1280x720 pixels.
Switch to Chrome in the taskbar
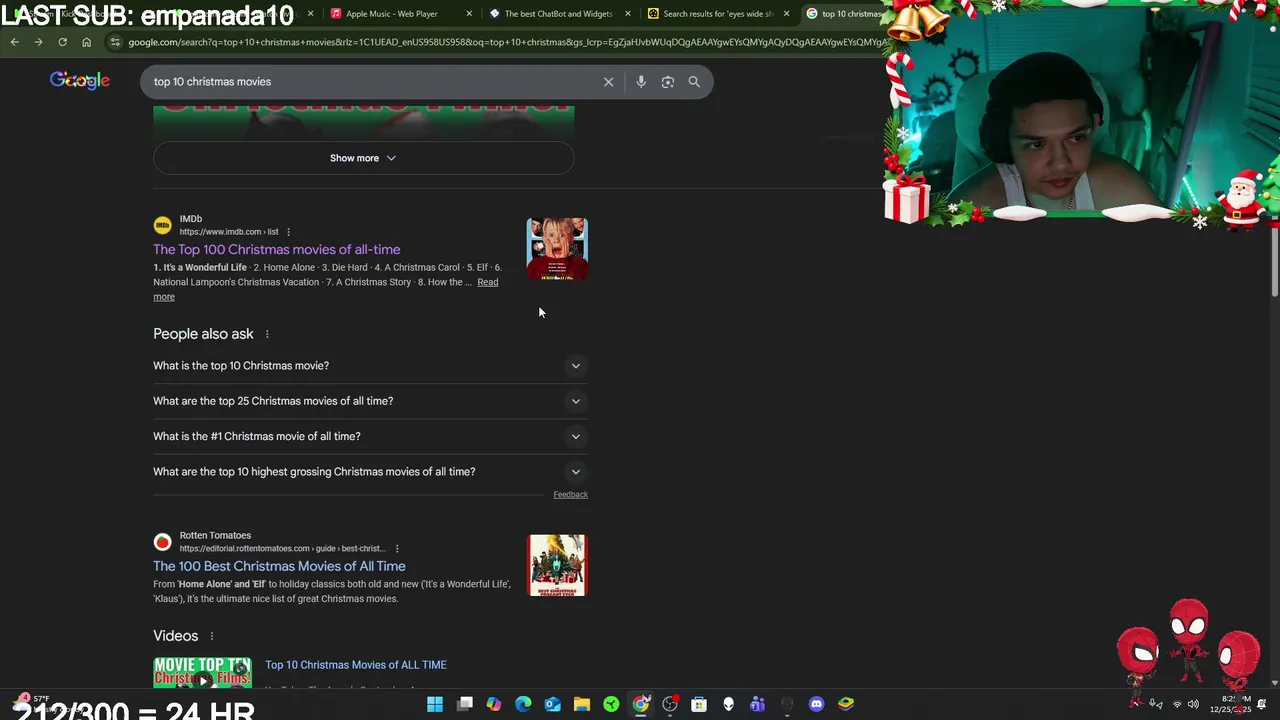pos(641,704)
